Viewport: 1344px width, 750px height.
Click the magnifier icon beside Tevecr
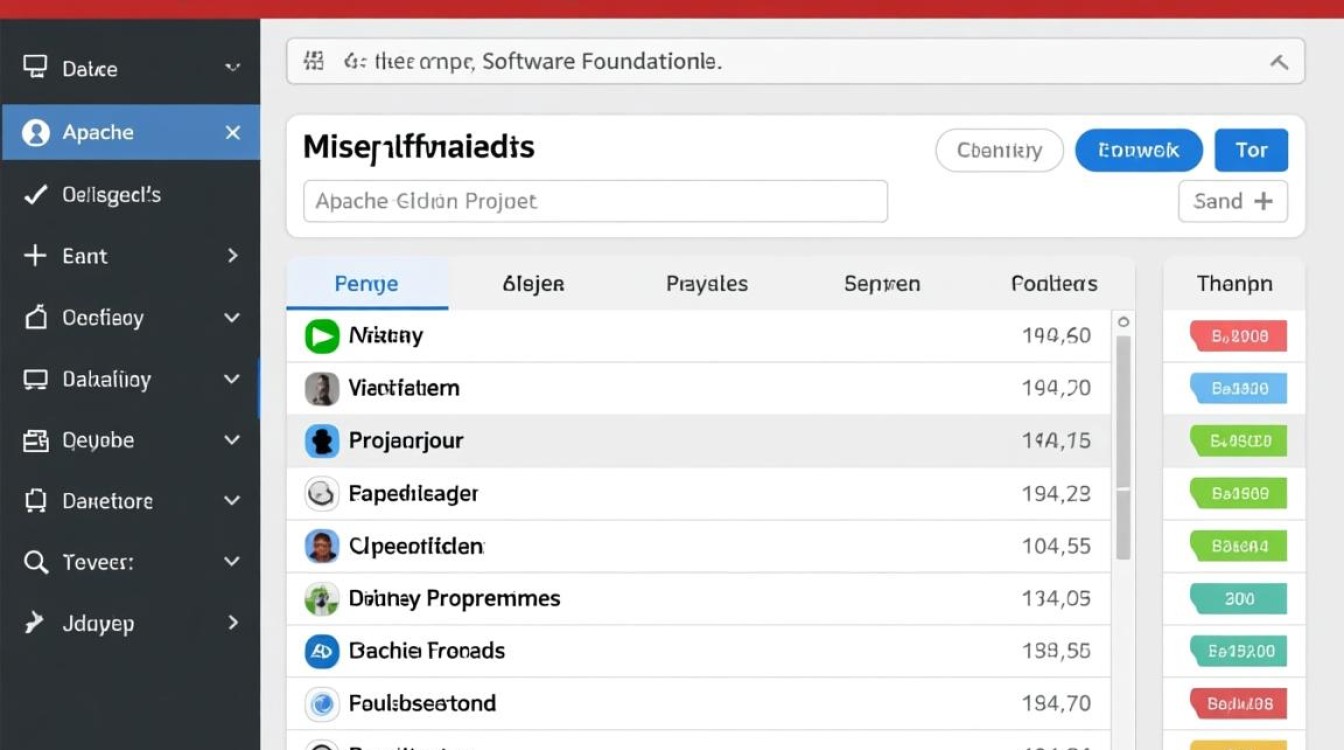coord(35,563)
